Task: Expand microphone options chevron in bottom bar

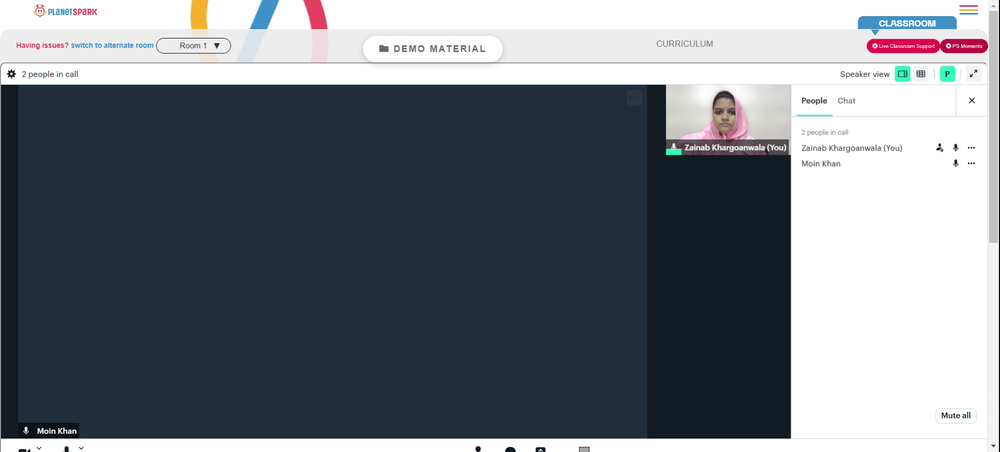Action: (81, 448)
